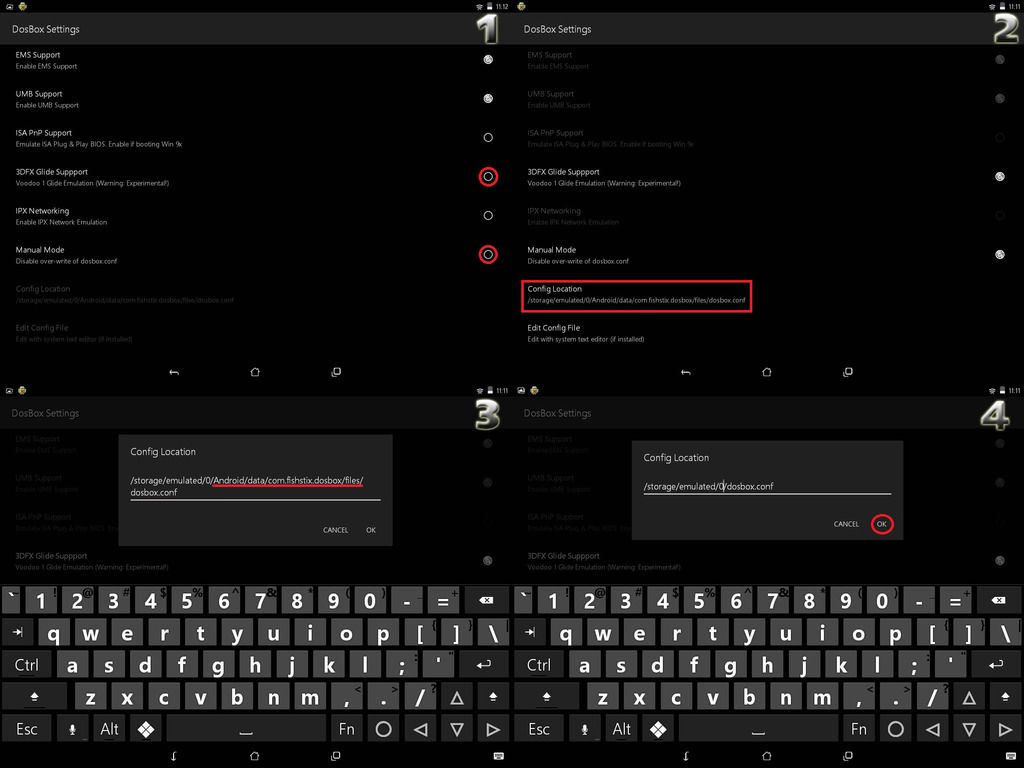Open Edit Config File on top-right screen
Viewport: 1024px width, 768px height.
point(586,333)
